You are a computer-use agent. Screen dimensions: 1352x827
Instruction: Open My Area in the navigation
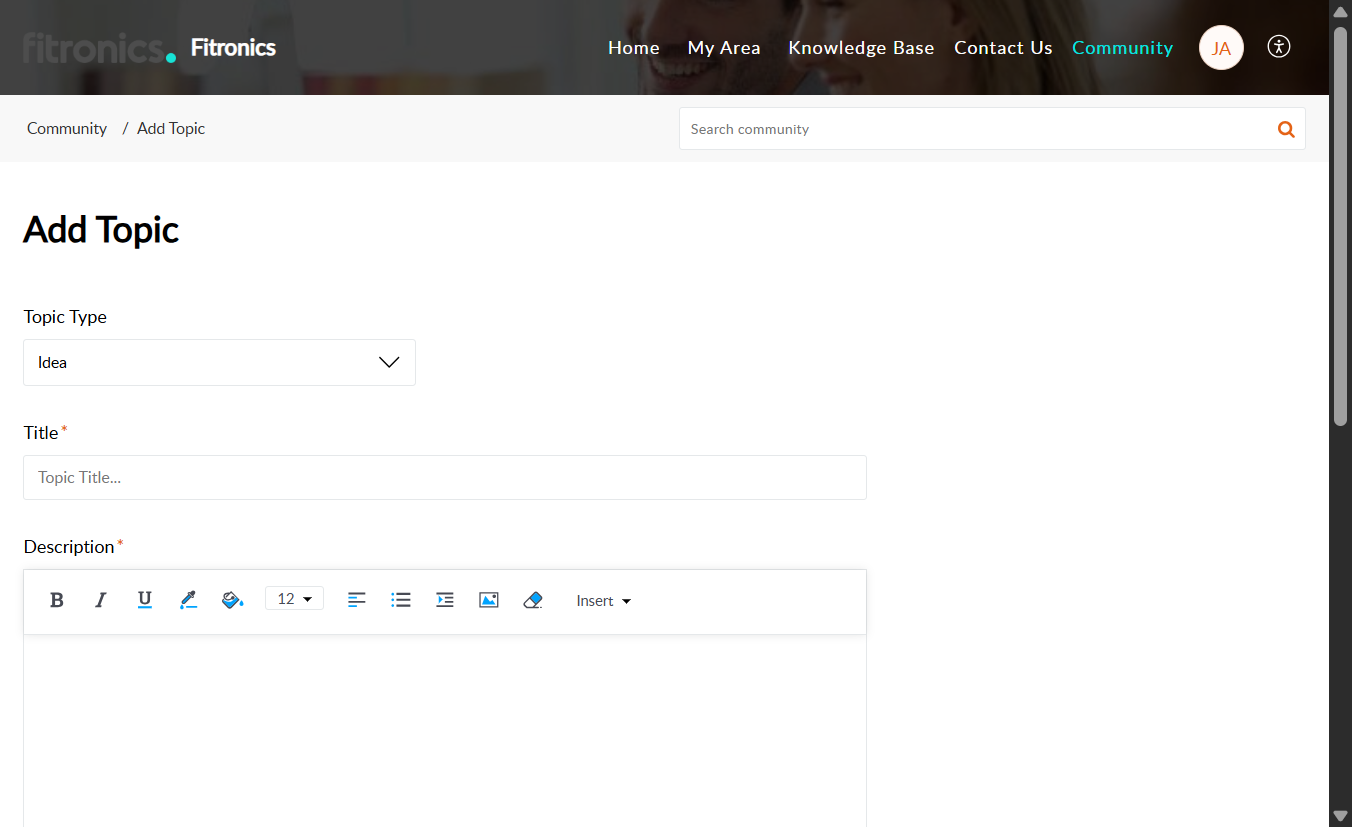click(724, 48)
